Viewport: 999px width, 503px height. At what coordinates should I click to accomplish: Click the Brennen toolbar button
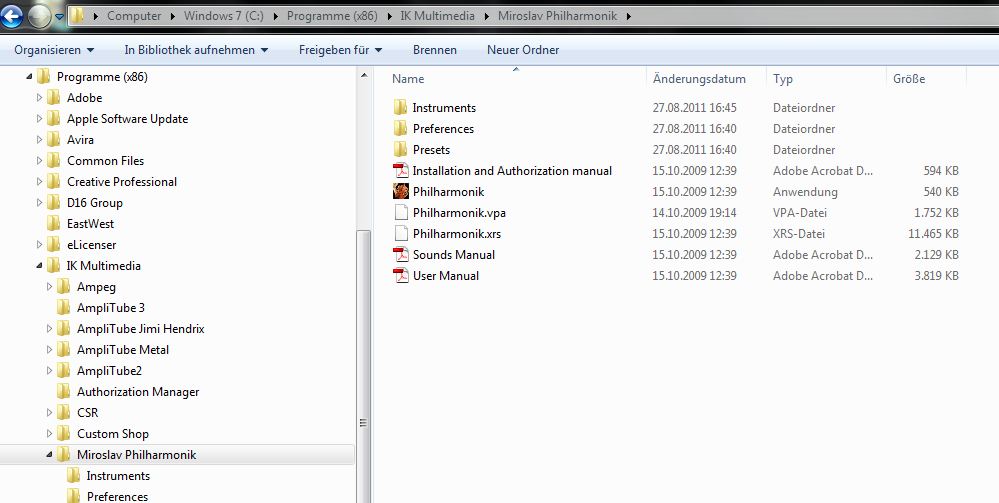click(x=435, y=50)
